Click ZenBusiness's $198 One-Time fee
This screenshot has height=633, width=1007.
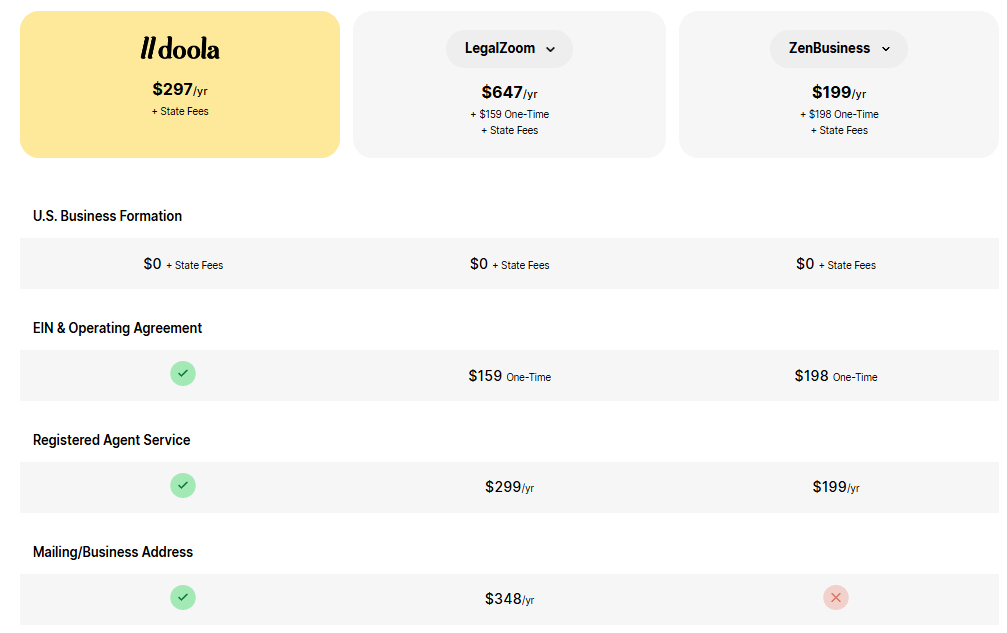[838, 114]
